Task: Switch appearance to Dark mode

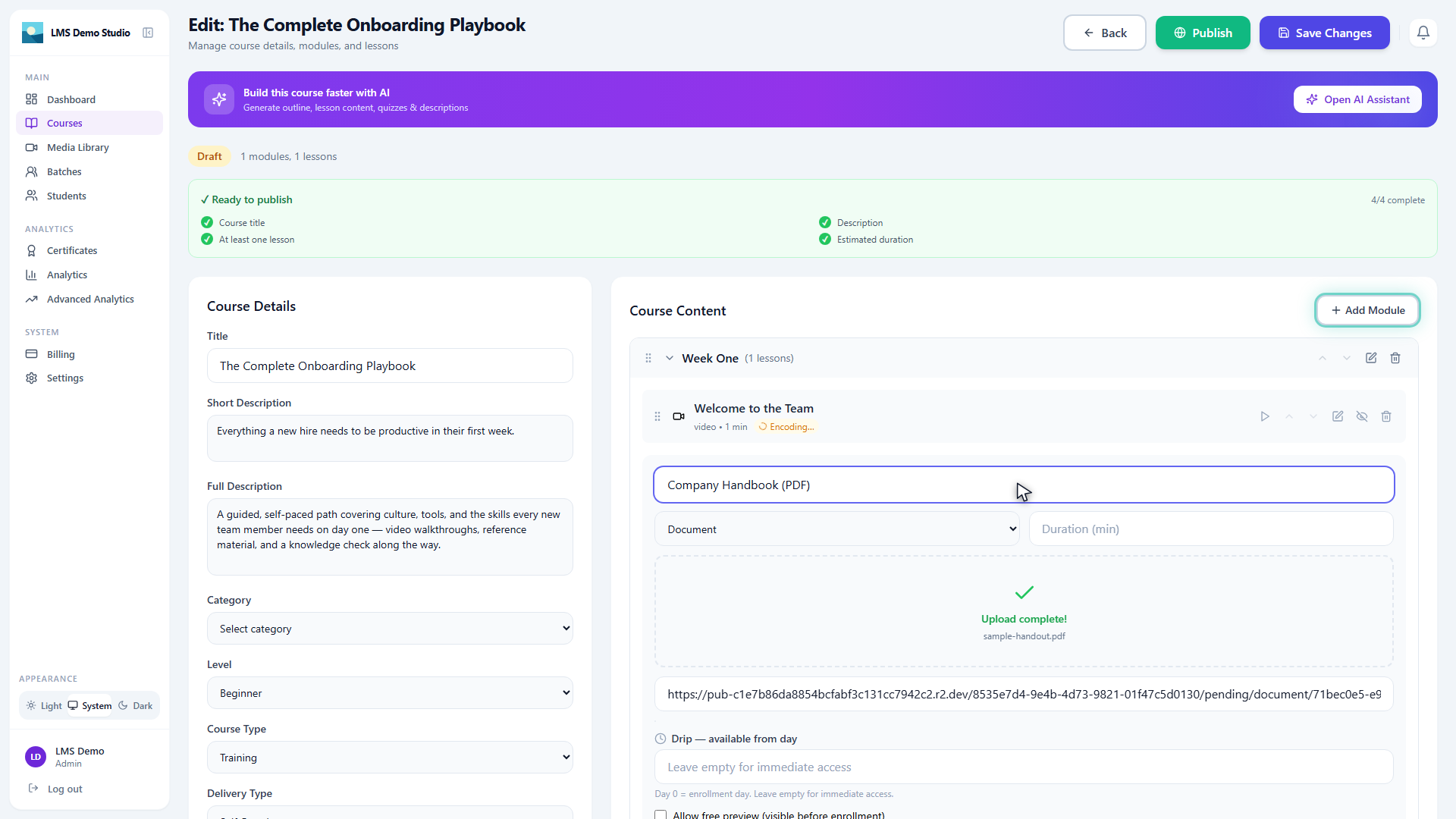Action: pyautogui.click(x=136, y=705)
